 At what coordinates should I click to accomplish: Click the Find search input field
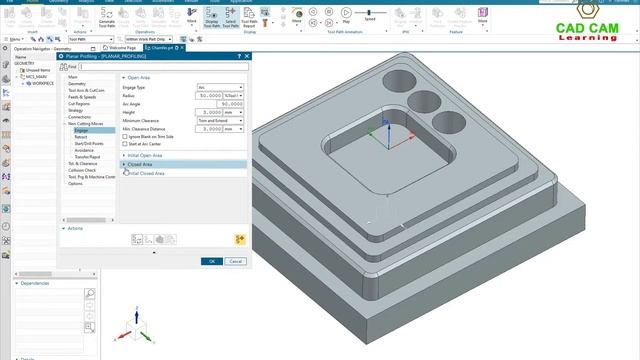pyautogui.click(x=163, y=67)
